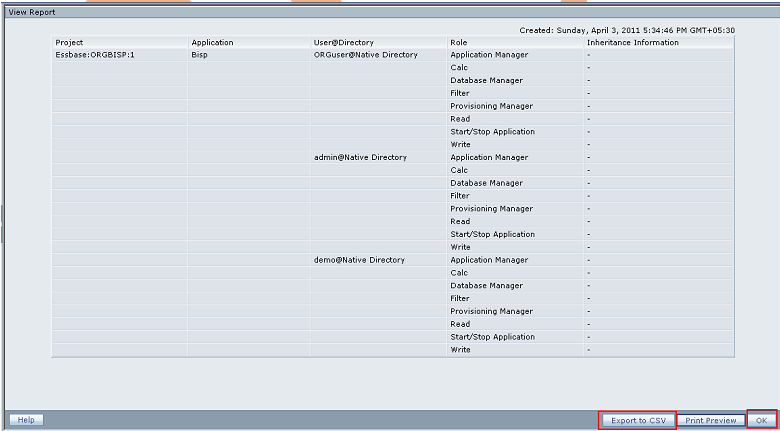The image size is (780, 431).
Task: Click the report Created timestamp text
Action: click(x=627, y=30)
